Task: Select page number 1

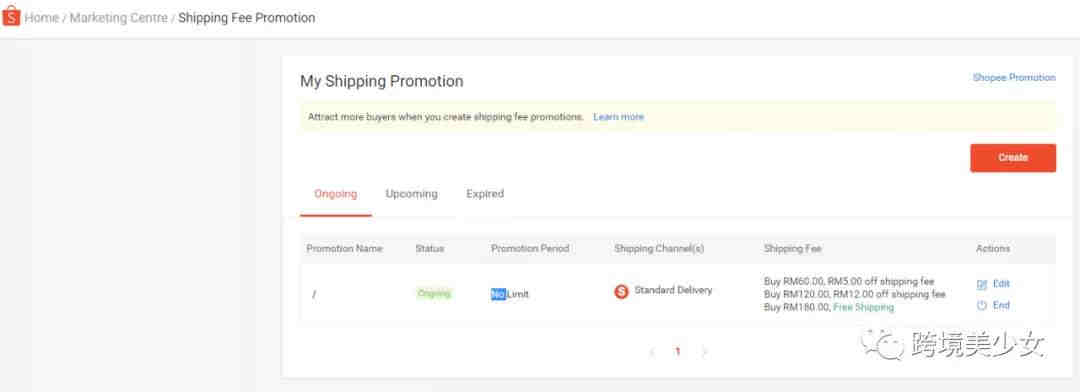Action: point(678,351)
